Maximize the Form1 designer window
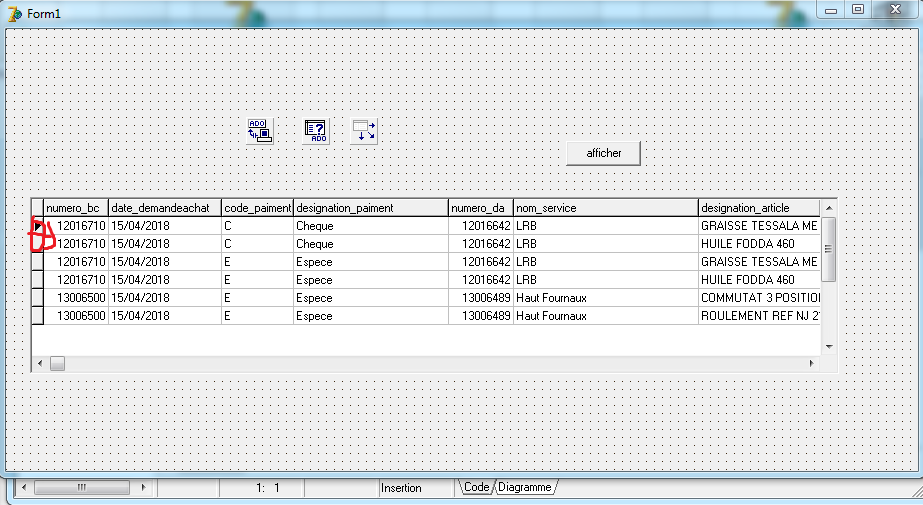The image size is (923, 505). [857, 9]
